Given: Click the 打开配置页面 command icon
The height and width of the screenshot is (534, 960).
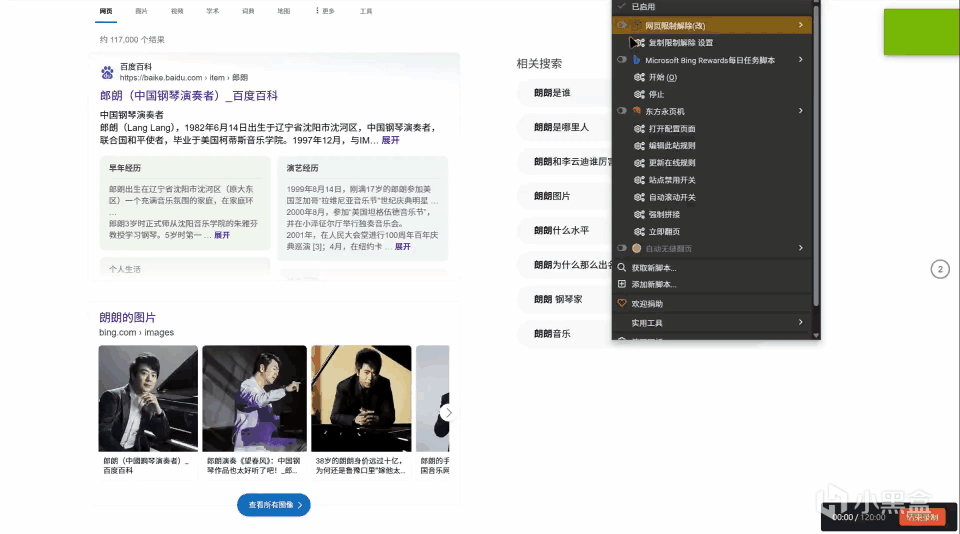Looking at the screenshot, I should 639,129.
